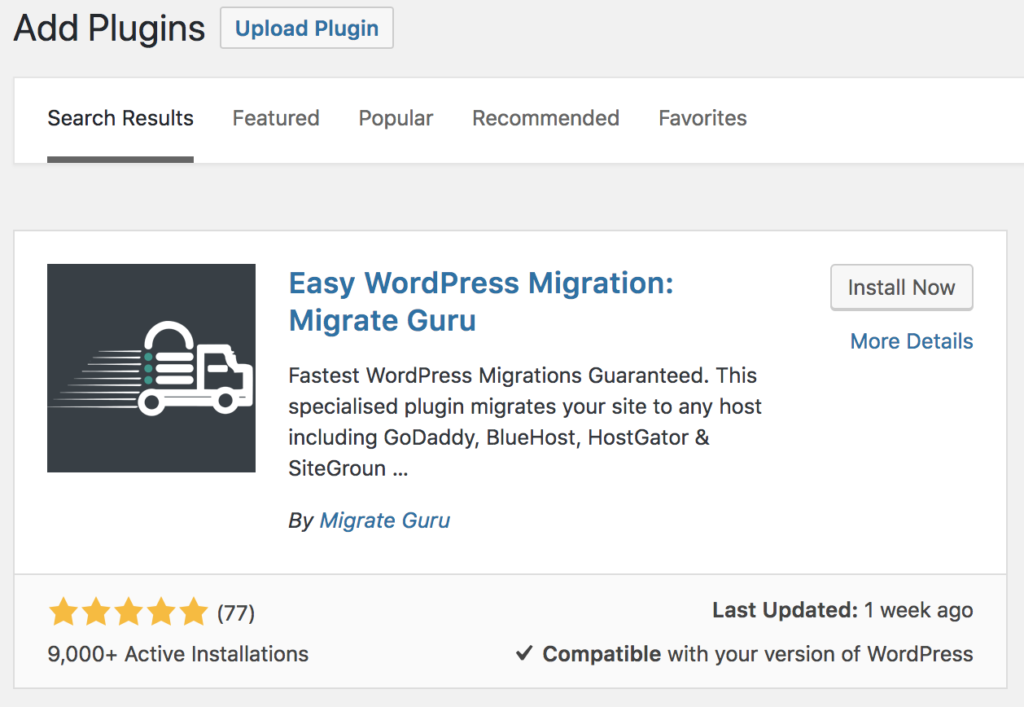Open the More Details link
1024x707 pixels.
coord(911,341)
